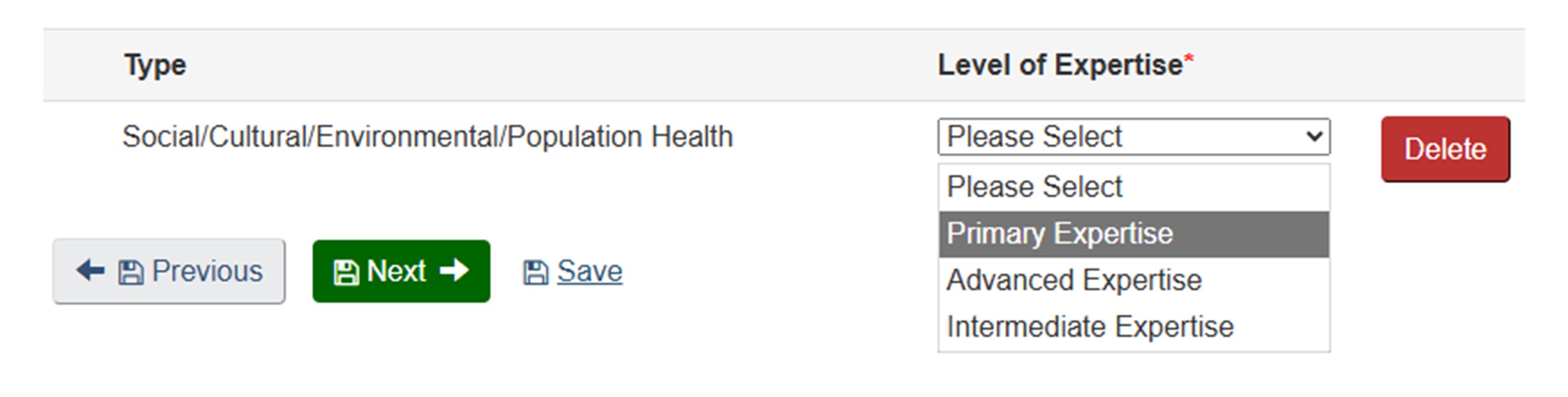Choose Intermediate Expertise from the dropdown list
The width and height of the screenshot is (1568, 397).
click(x=1134, y=327)
